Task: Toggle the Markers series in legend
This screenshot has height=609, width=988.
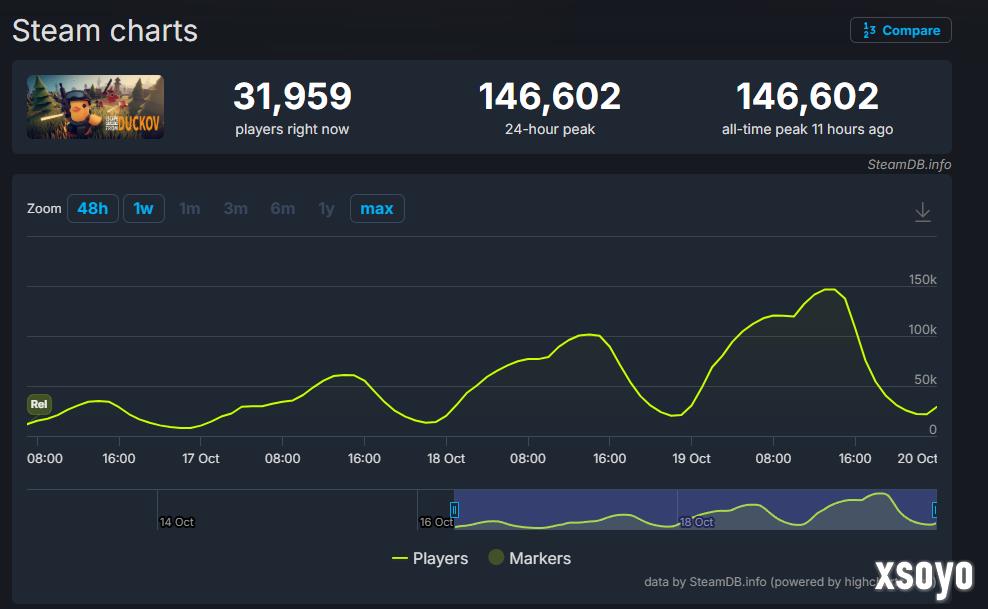Action: click(x=529, y=558)
